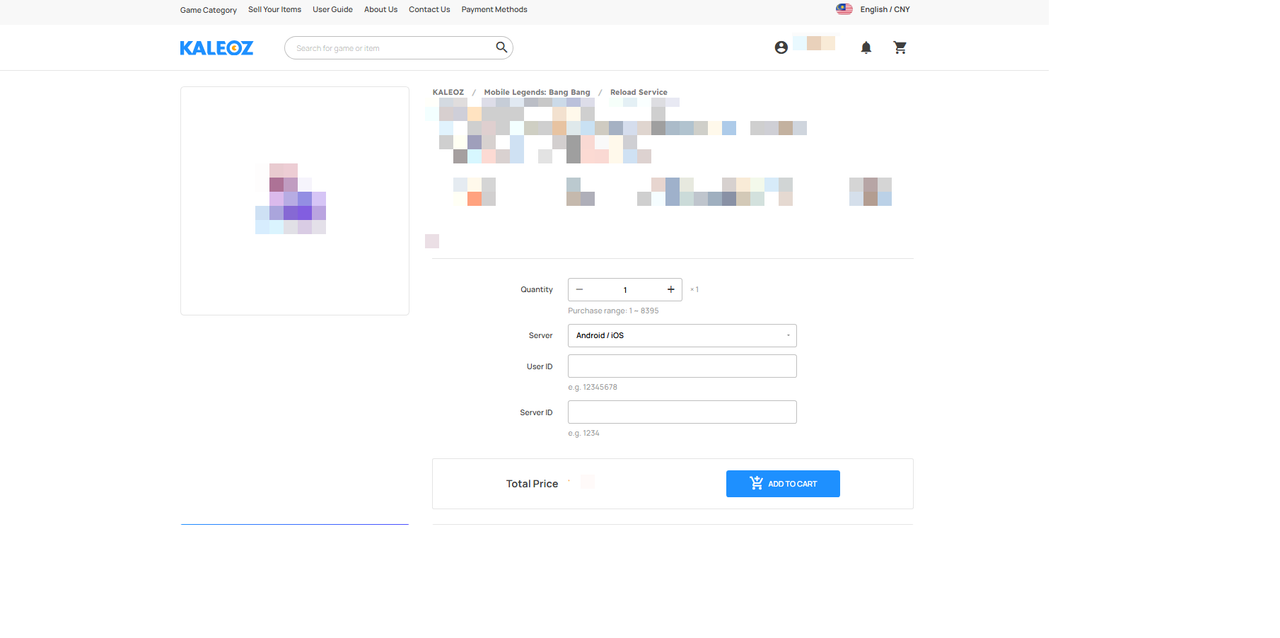Screen dimensions: 1280x638
Task: Click the search magnifier icon
Action: pyautogui.click(x=502, y=47)
